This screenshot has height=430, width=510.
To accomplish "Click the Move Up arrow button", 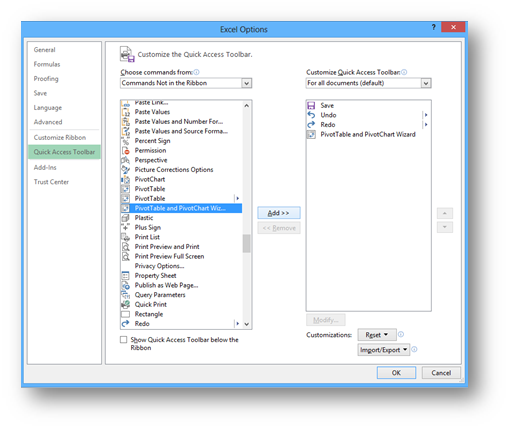I will 445,213.
